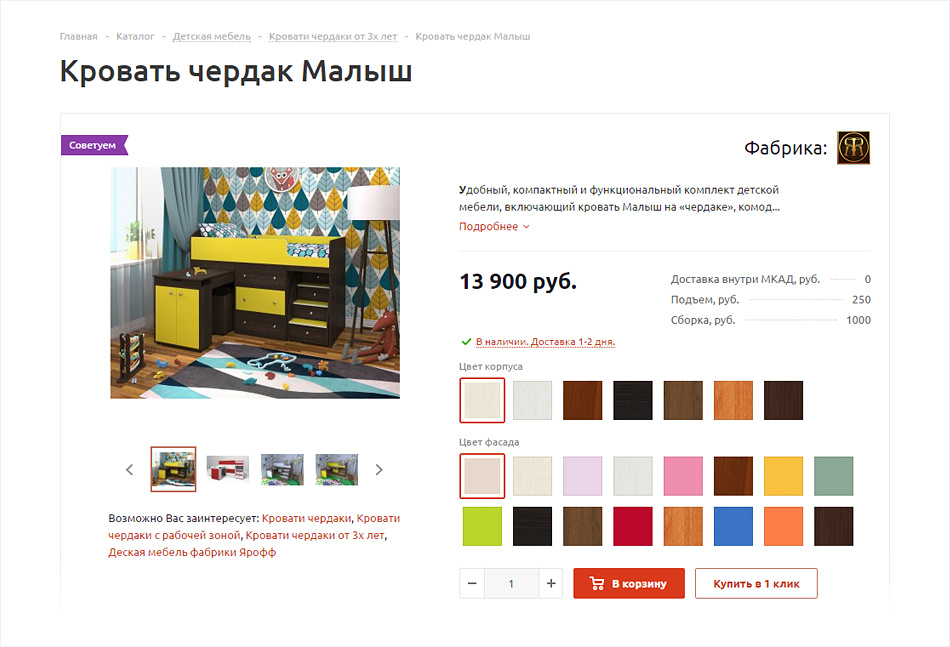The height and width of the screenshot is (647, 950).
Task: Go to the Каталог breadcrumb
Action: pos(135,36)
